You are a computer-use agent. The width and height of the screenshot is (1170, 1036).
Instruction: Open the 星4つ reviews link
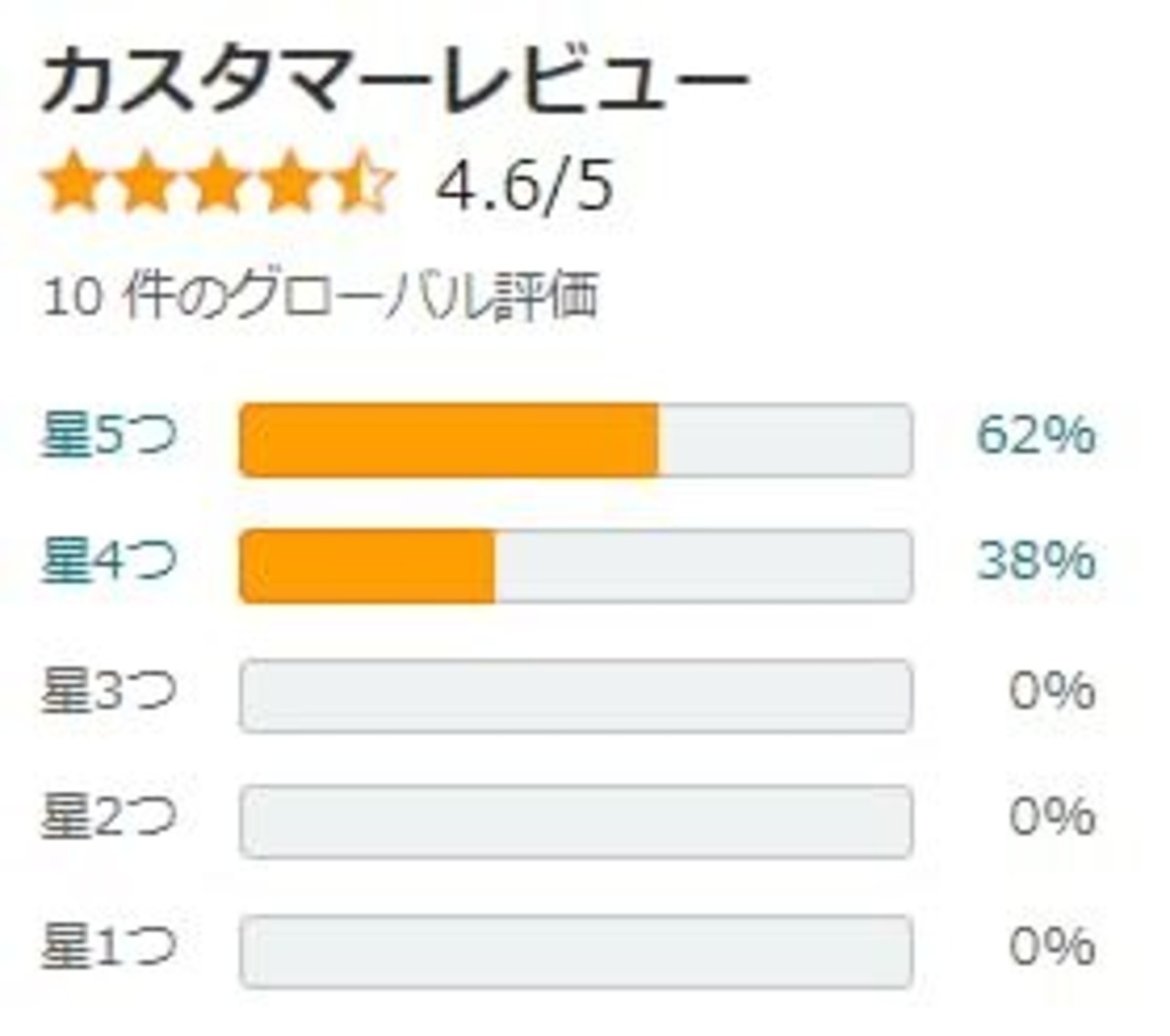[108, 561]
